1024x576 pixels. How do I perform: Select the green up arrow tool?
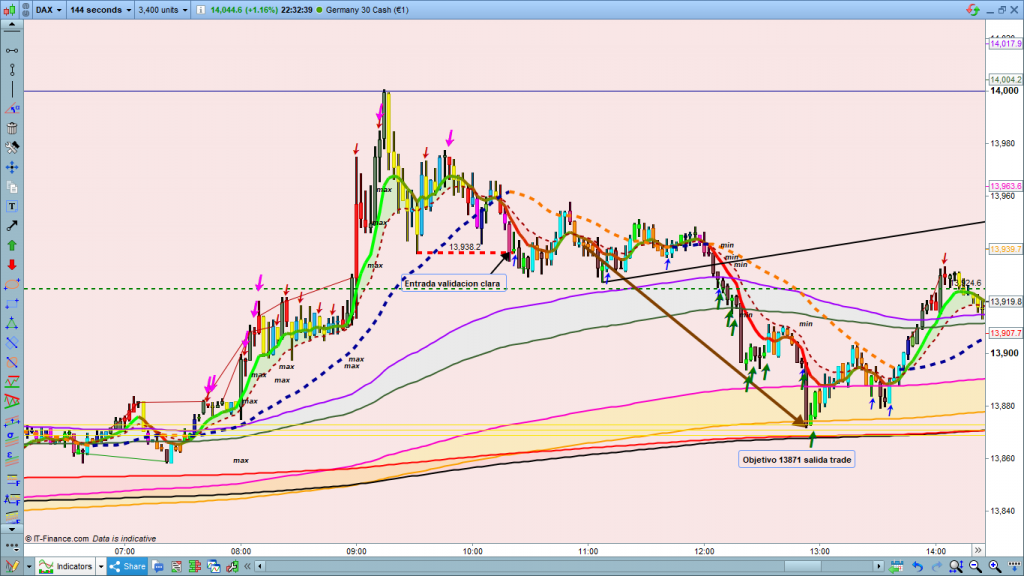click(x=11, y=245)
